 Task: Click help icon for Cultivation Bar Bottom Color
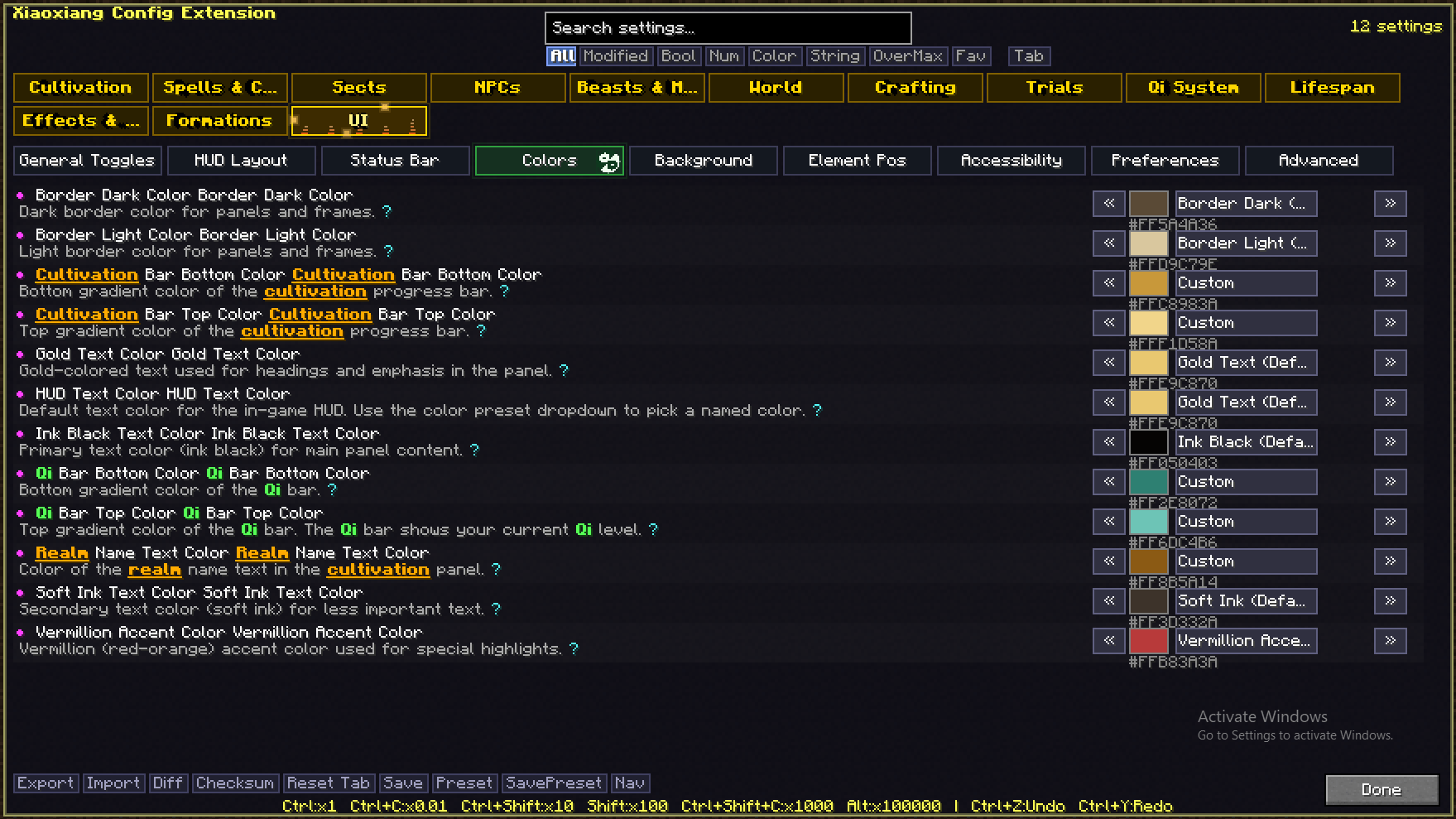[504, 291]
